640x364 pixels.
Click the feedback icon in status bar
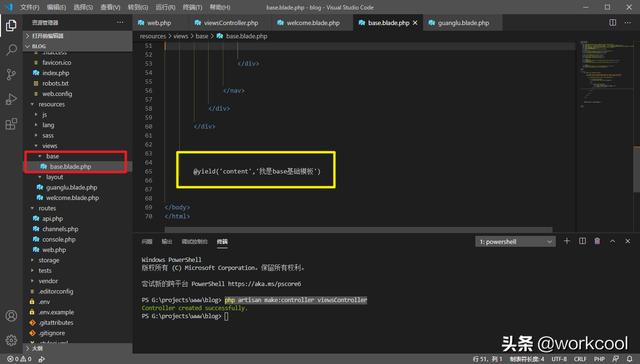[x=615, y=359]
